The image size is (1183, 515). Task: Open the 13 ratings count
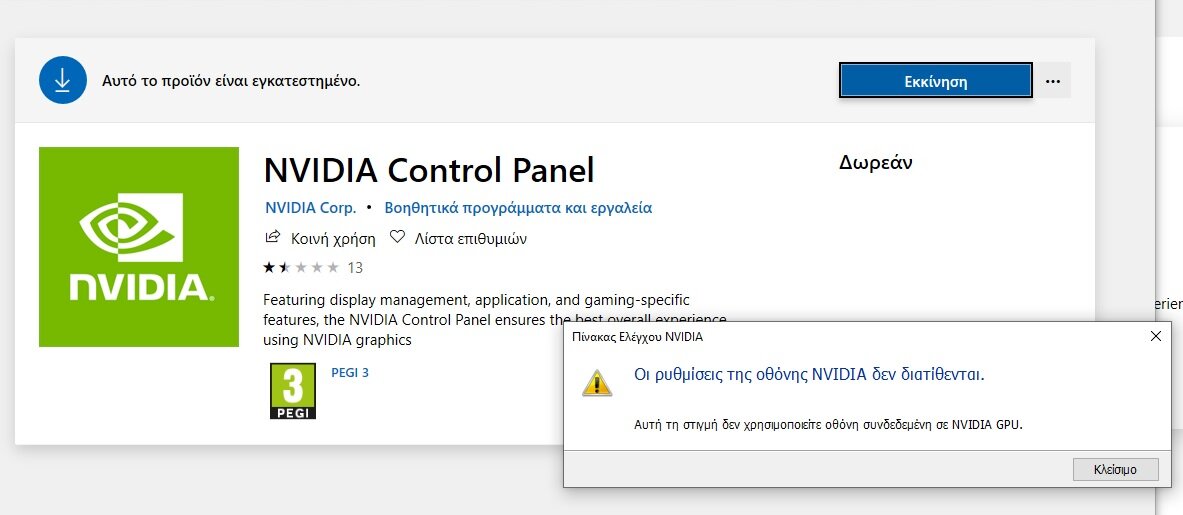coord(355,268)
